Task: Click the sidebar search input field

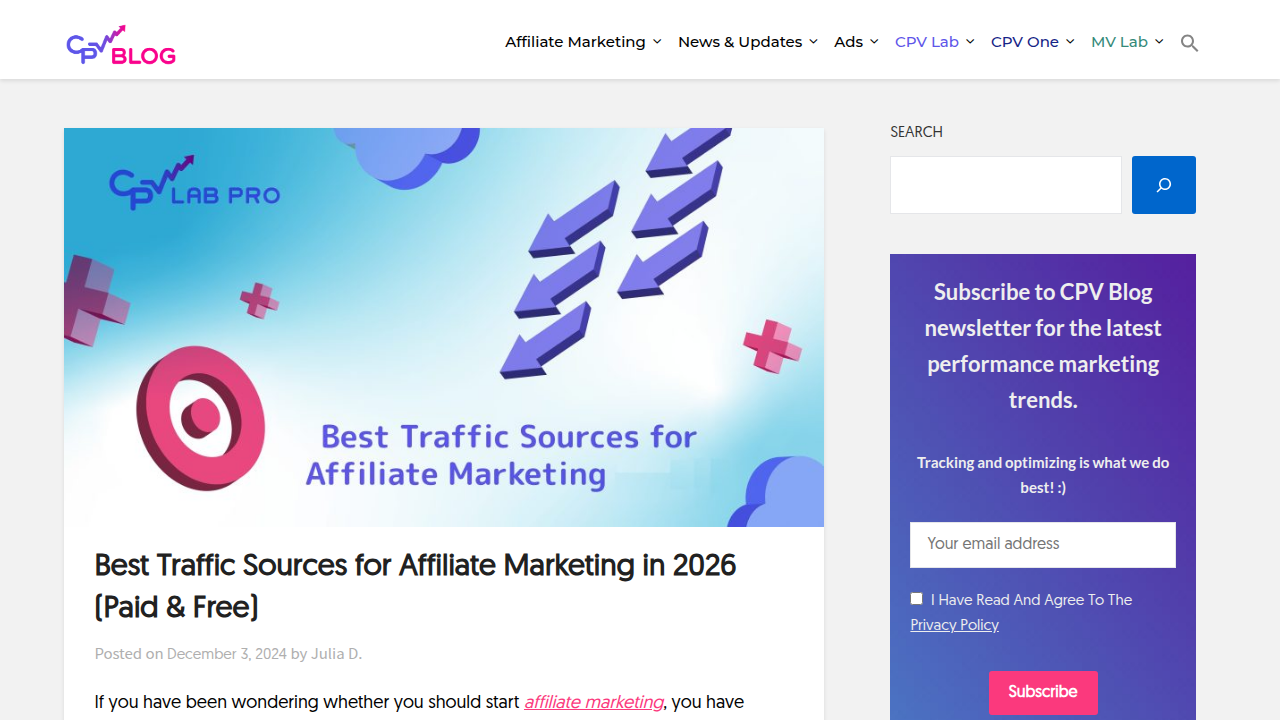Action: point(1006,185)
